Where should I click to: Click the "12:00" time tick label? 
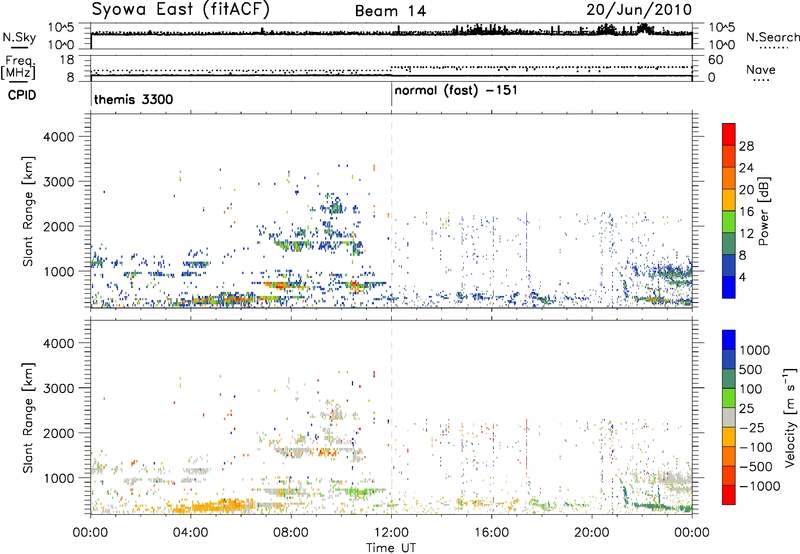pos(391,533)
